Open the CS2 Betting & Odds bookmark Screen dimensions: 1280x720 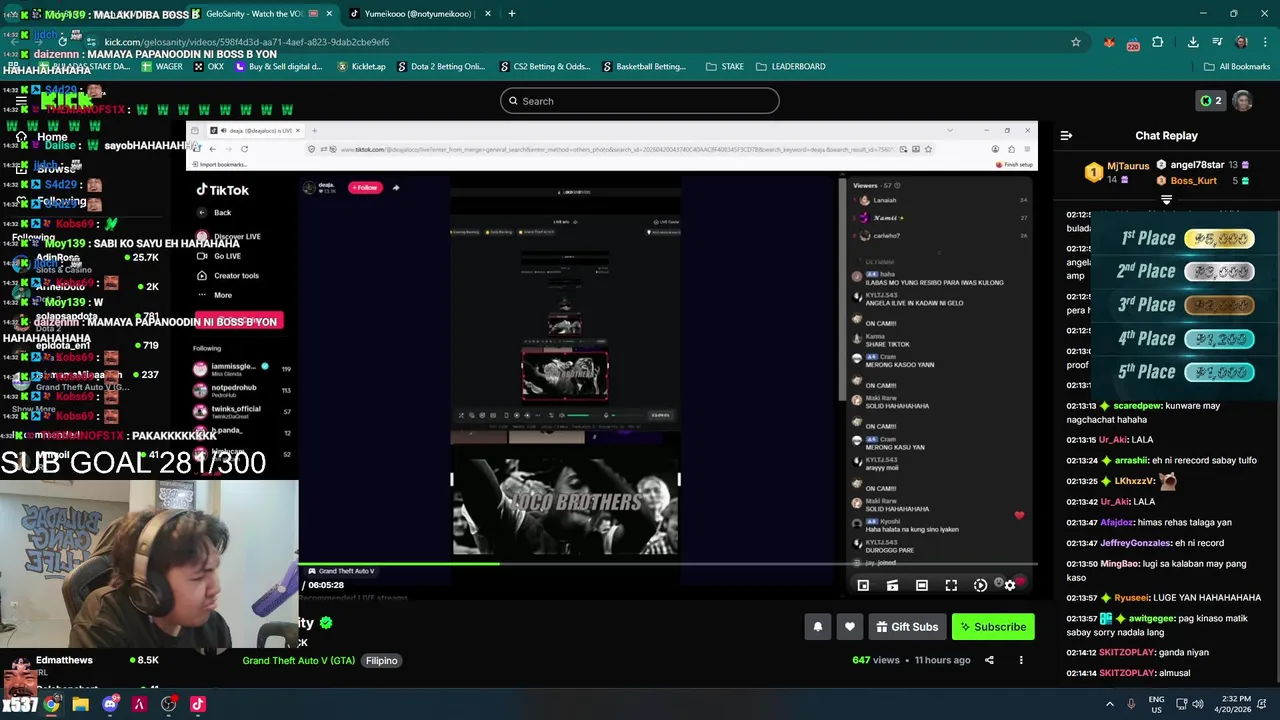tap(544, 67)
